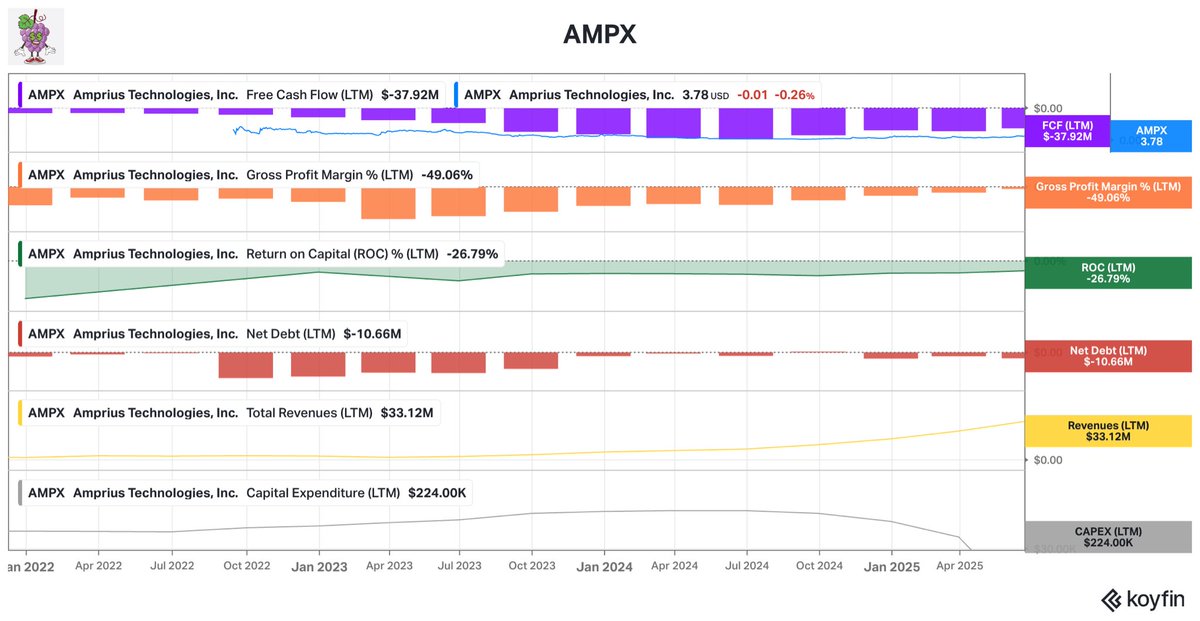Click the Apr 2023 date on time axis

(x=390, y=565)
